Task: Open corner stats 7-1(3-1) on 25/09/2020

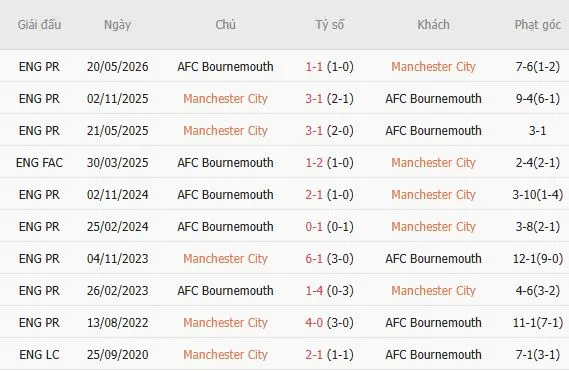Action: [538, 354]
